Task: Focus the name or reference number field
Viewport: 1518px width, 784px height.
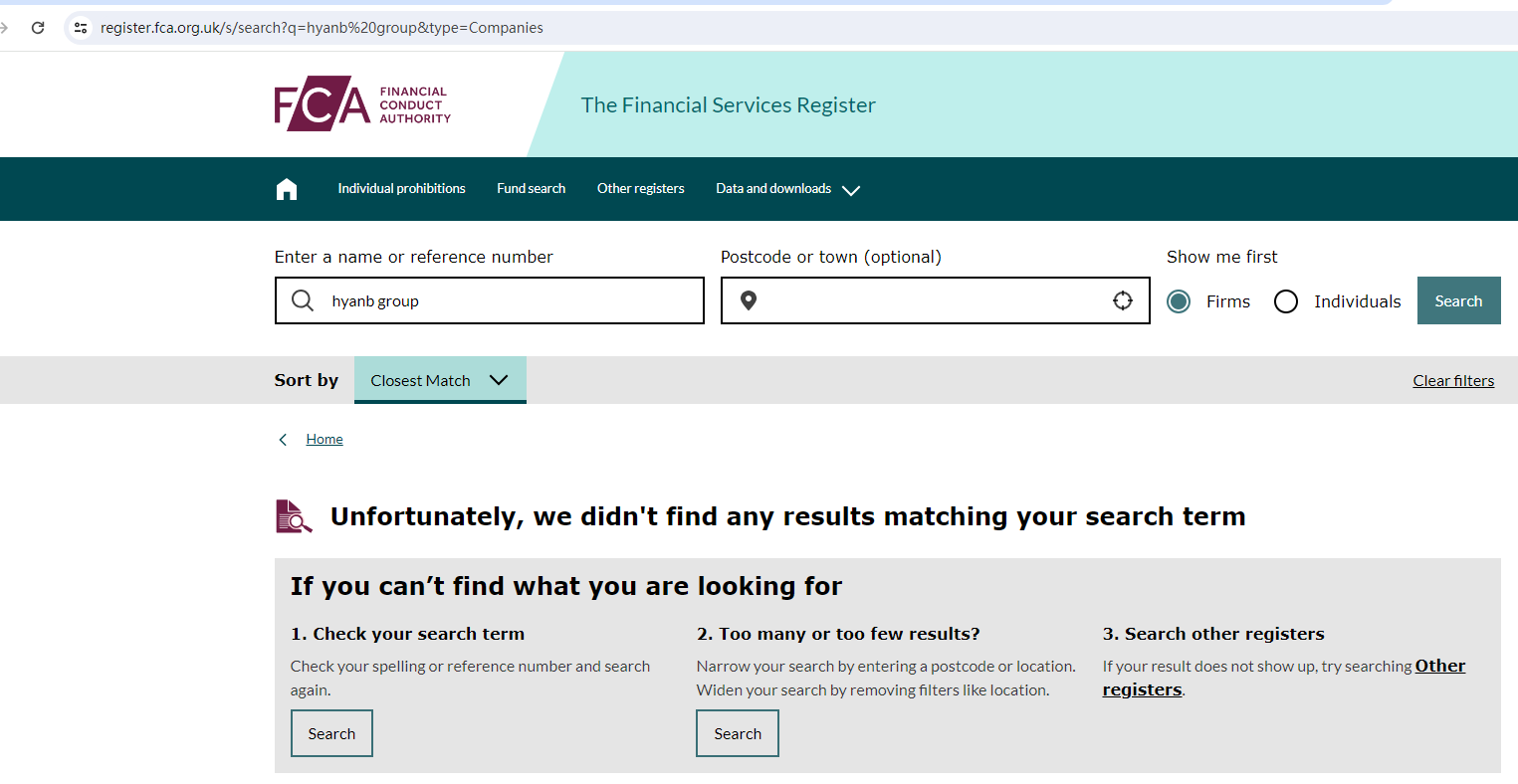Action: 490,300
